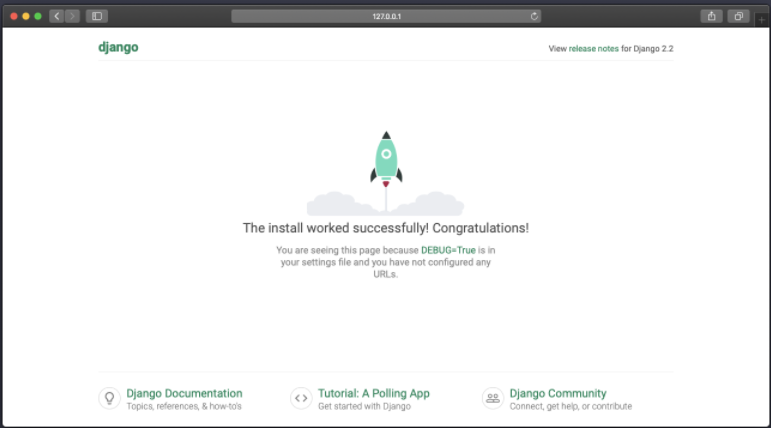This screenshot has height=428, width=771.
Task: Click the green fullscreen button
Action: (38, 16)
